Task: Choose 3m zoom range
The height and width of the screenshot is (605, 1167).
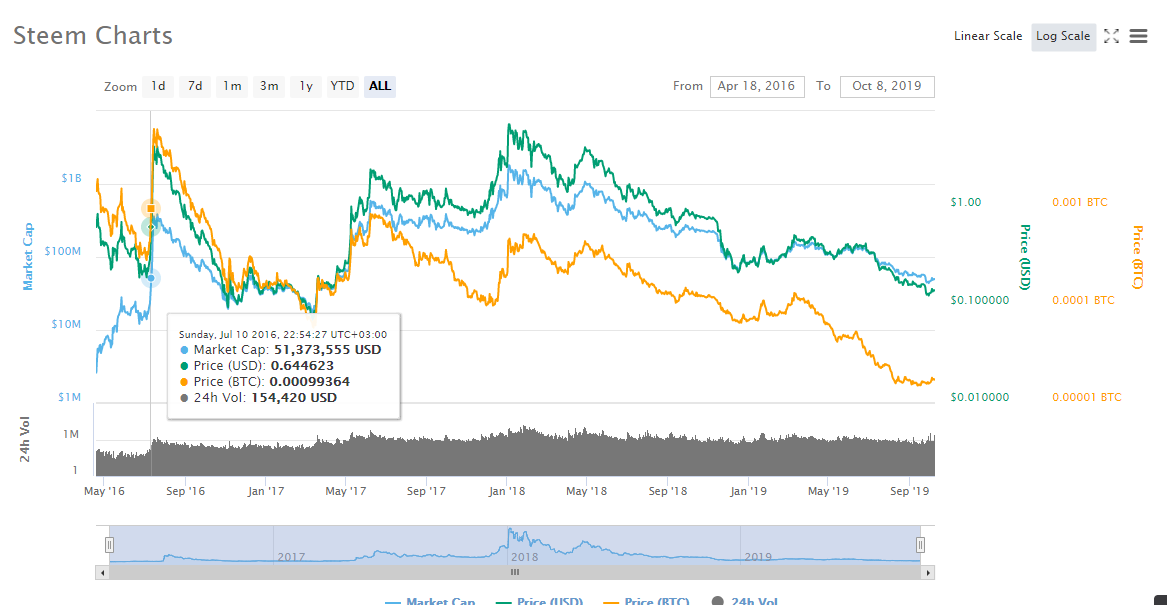Action: 269,86
